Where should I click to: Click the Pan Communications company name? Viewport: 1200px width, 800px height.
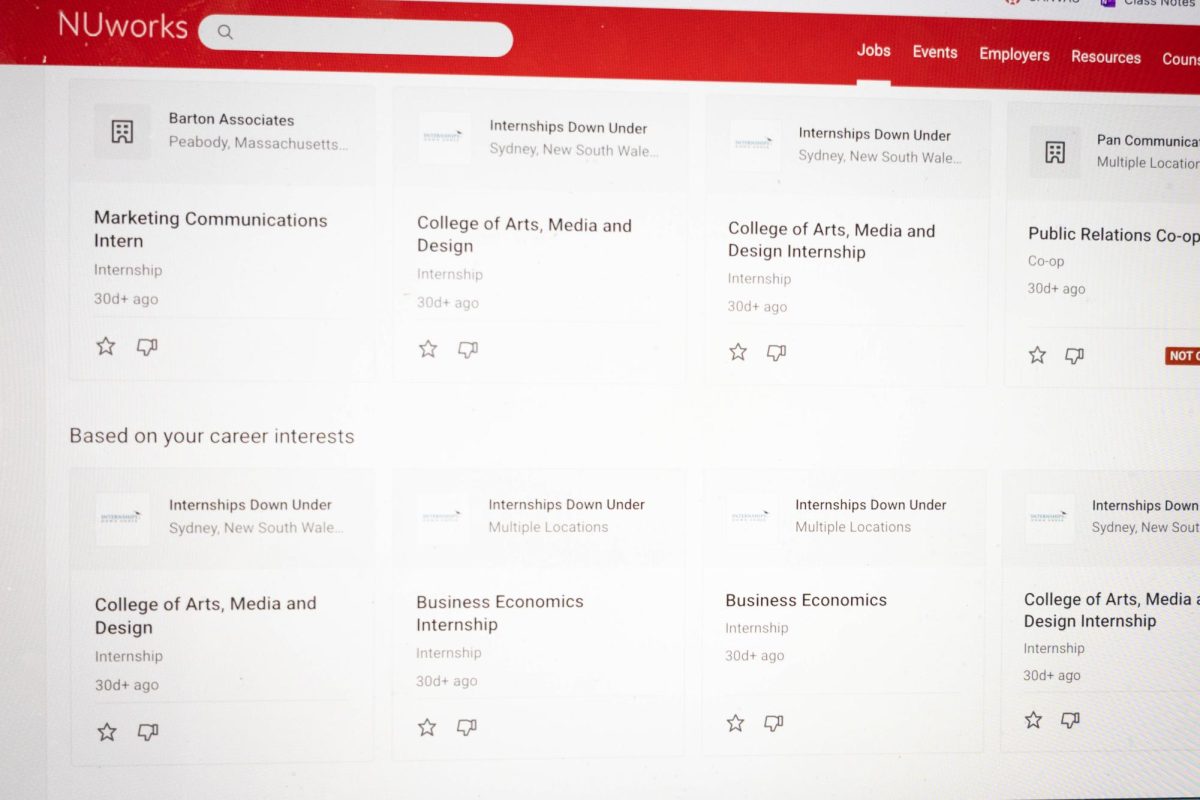coord(1147,141)
